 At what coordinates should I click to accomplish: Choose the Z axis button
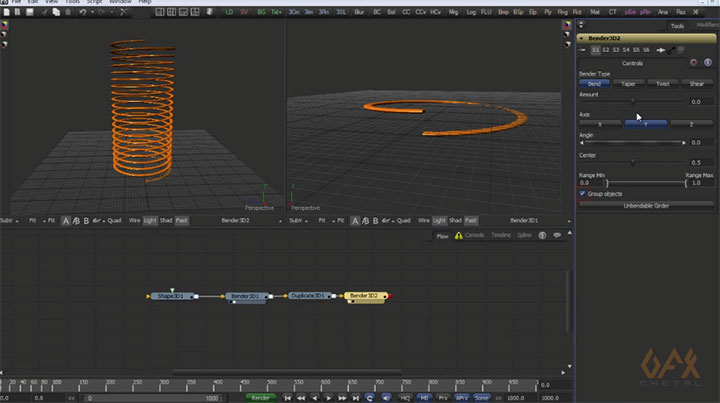[692, 124]
